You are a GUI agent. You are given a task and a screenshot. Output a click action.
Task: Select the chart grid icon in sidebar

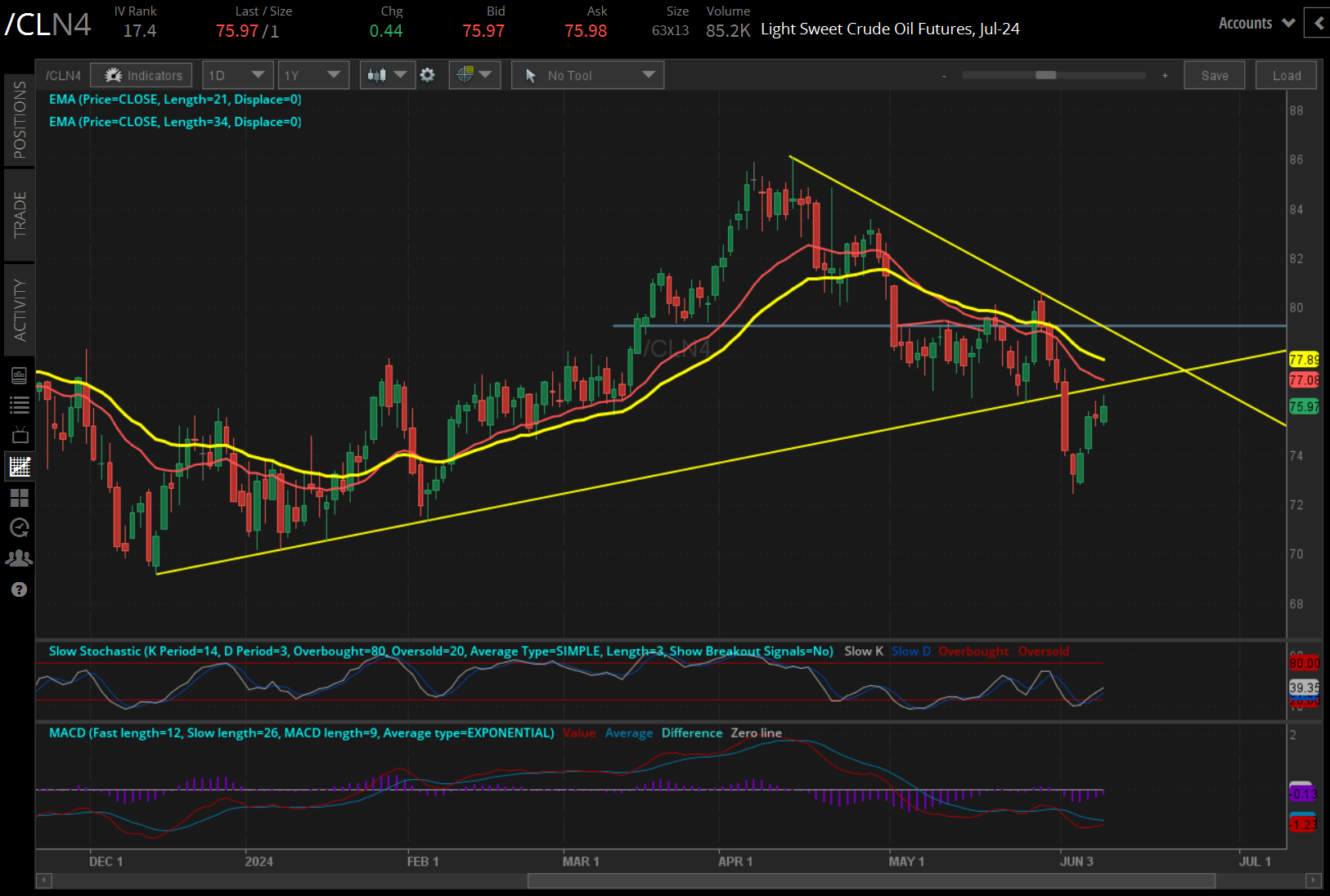tap(19, 466)
